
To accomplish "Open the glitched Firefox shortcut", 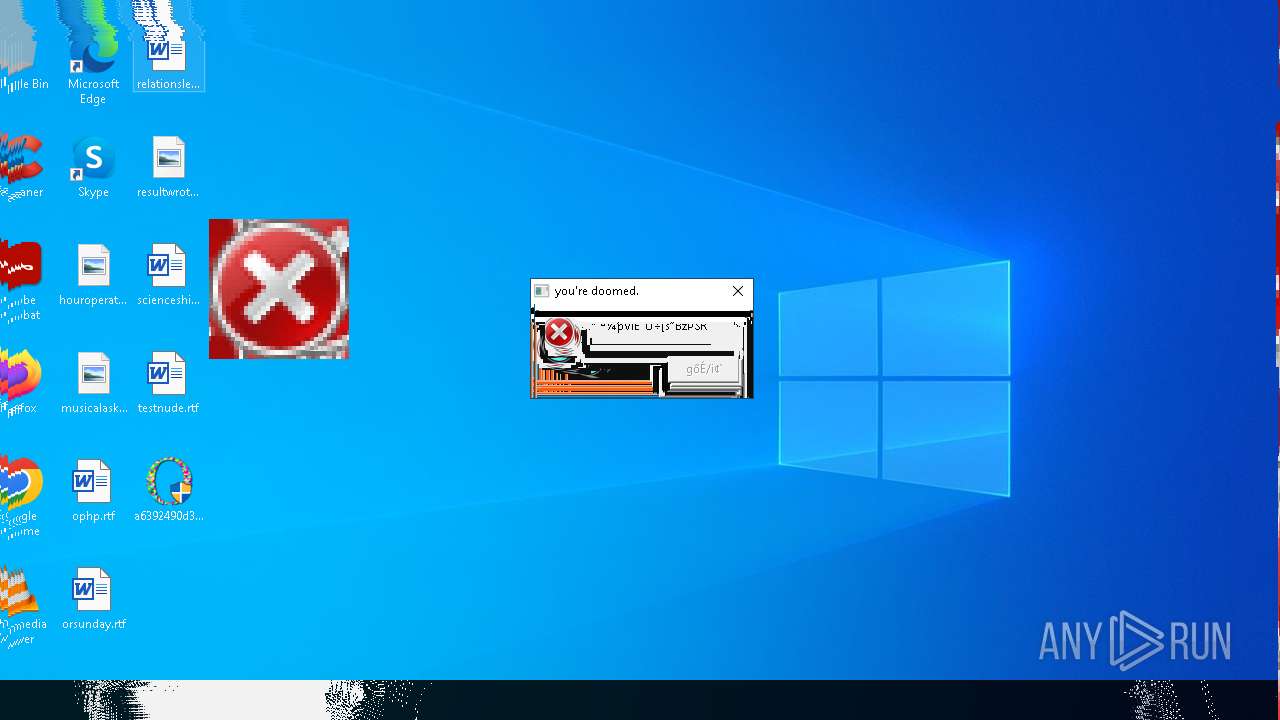I will pos(20,382).
